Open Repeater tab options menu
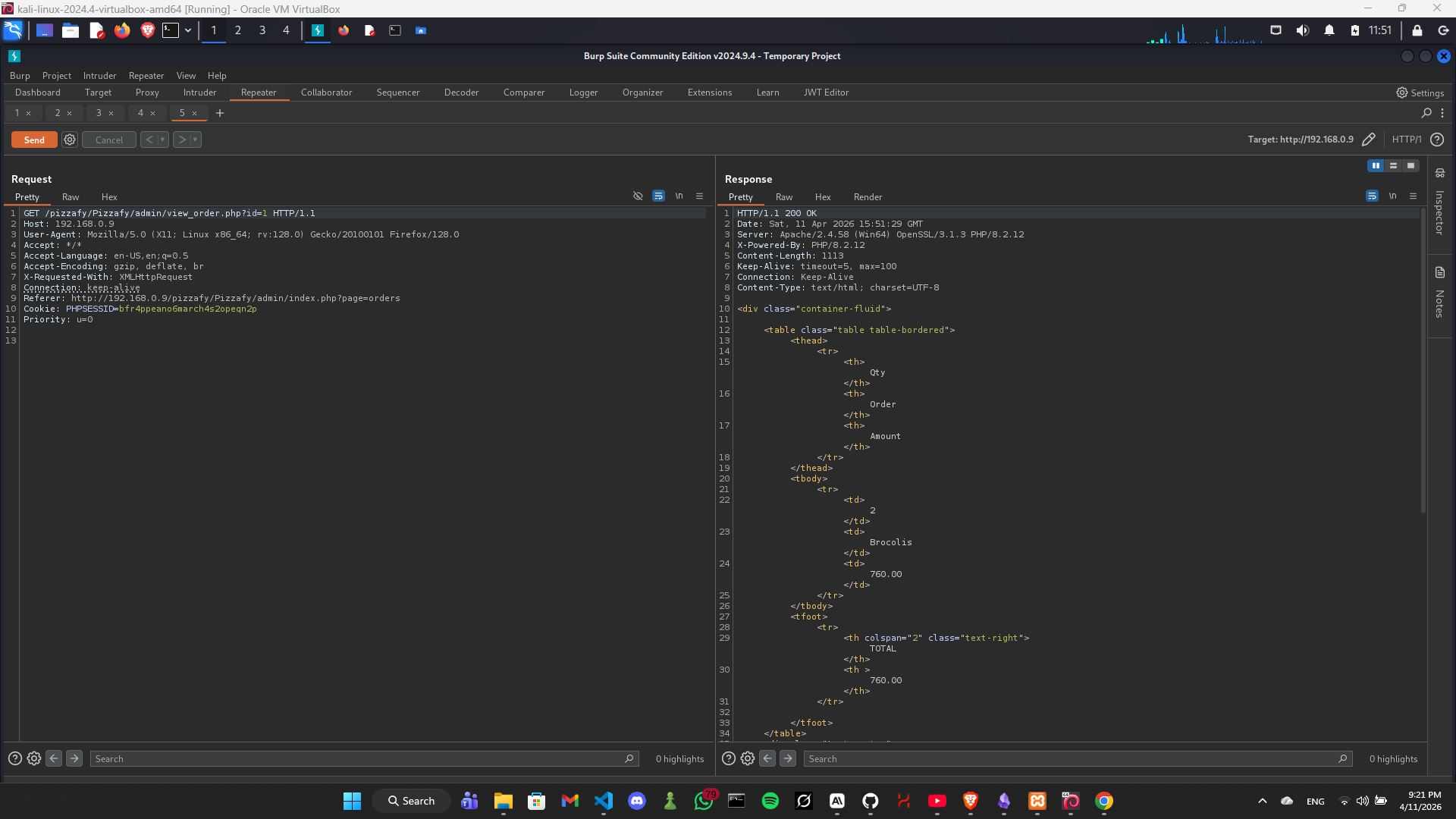 (1442, 113)
